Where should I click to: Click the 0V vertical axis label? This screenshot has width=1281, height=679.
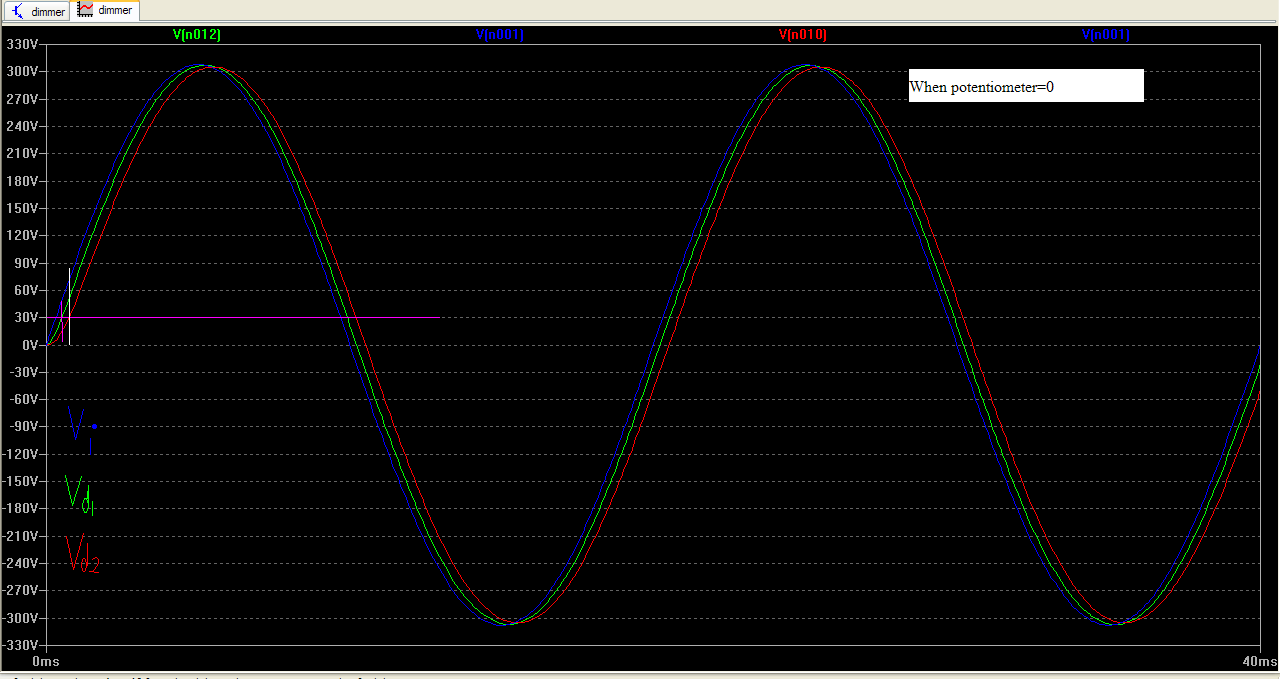[29, 345]
